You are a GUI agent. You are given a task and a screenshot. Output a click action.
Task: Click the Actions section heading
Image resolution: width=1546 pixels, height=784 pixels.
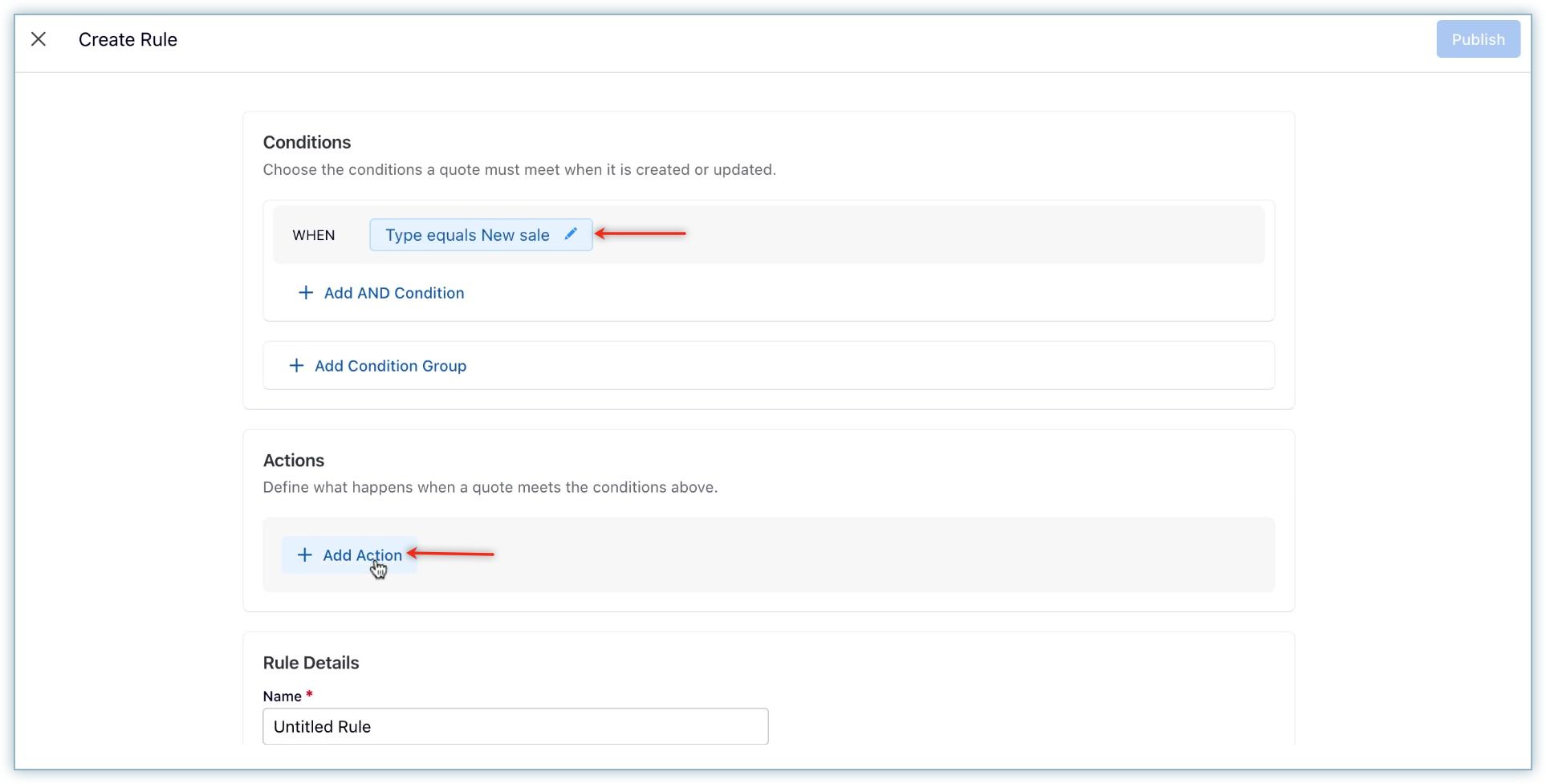point(294,461)
